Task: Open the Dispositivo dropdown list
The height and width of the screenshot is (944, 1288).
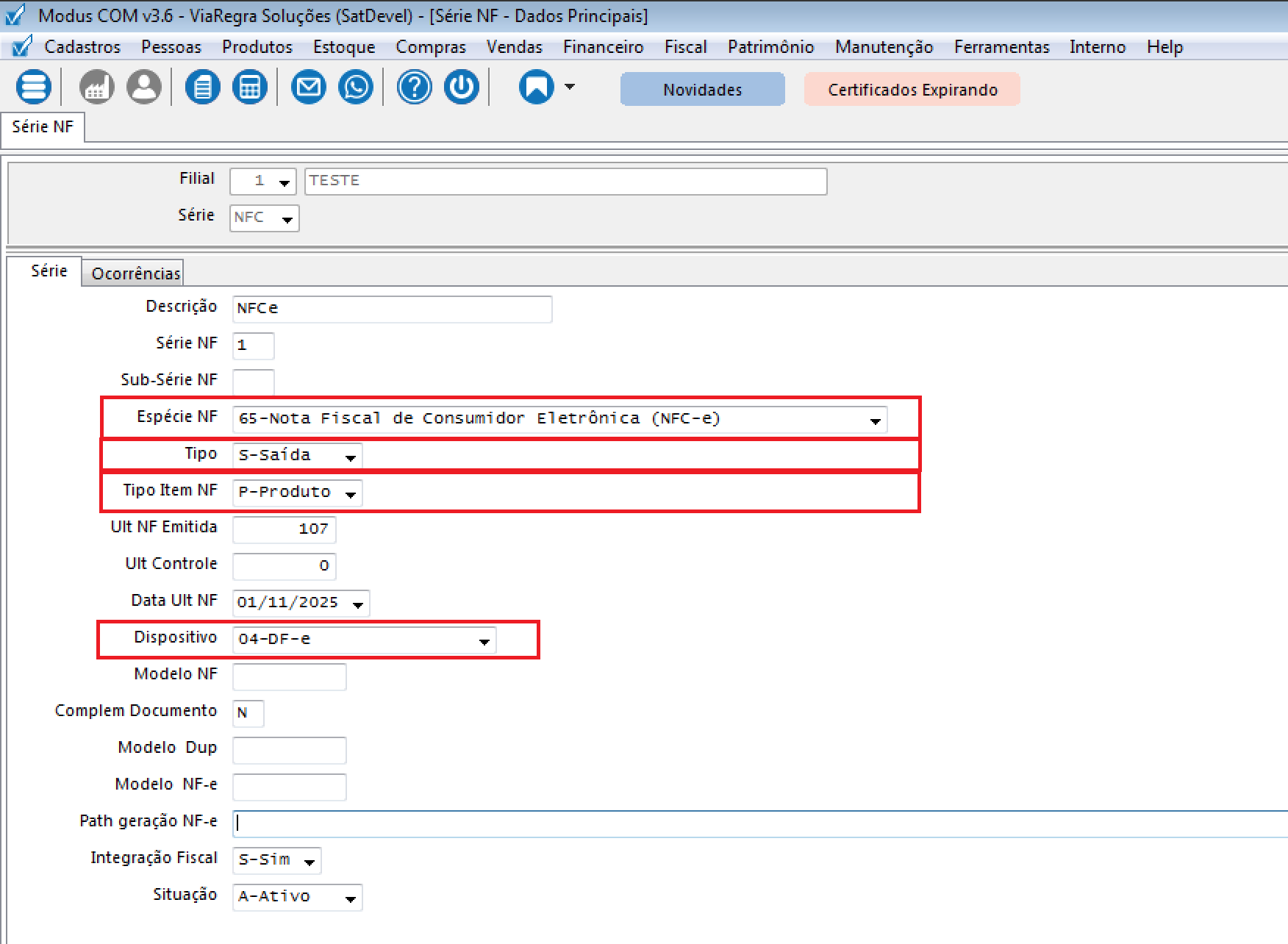Action: click(x=484, y=640)
